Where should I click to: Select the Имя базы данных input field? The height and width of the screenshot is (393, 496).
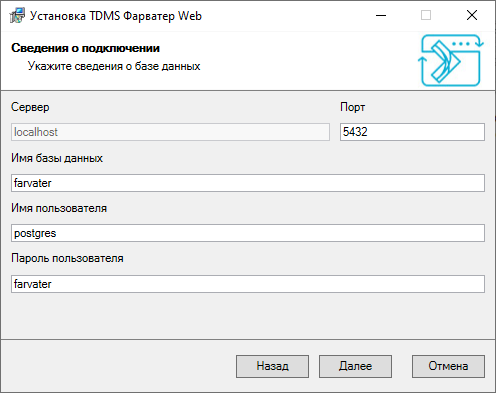point(248,183)
